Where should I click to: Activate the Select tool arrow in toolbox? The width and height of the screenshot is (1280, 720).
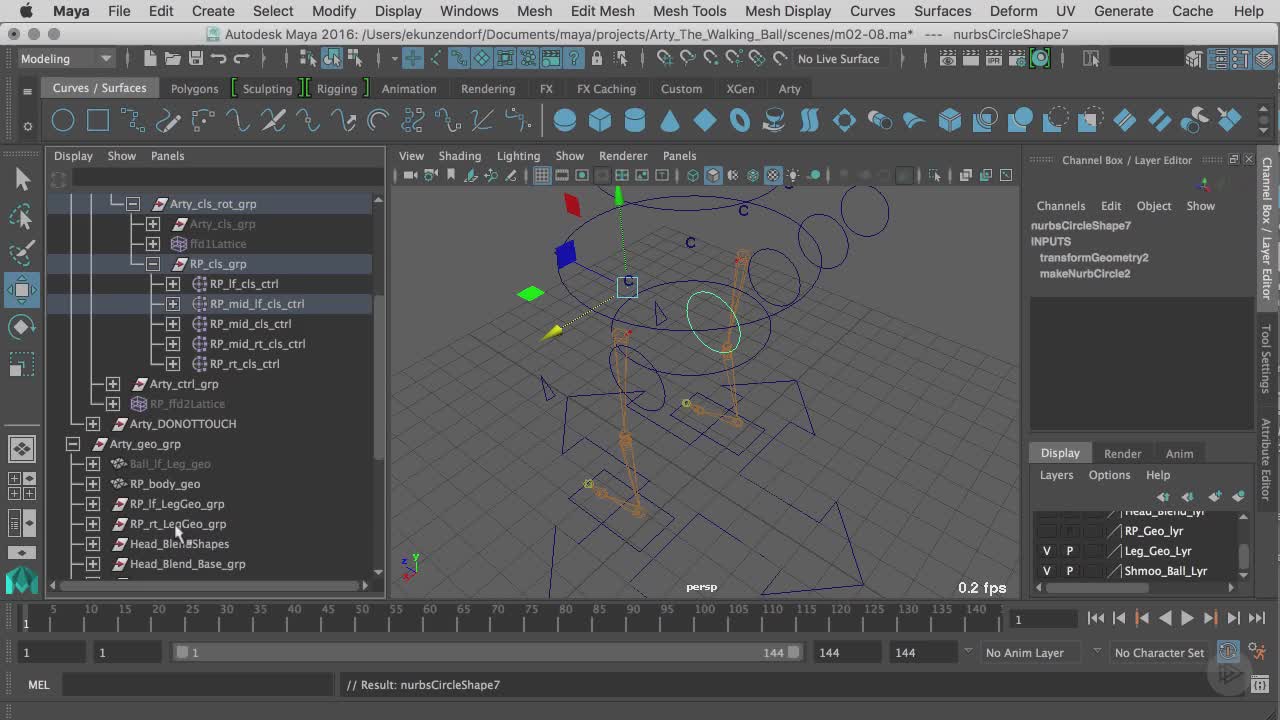coord(22,179)
